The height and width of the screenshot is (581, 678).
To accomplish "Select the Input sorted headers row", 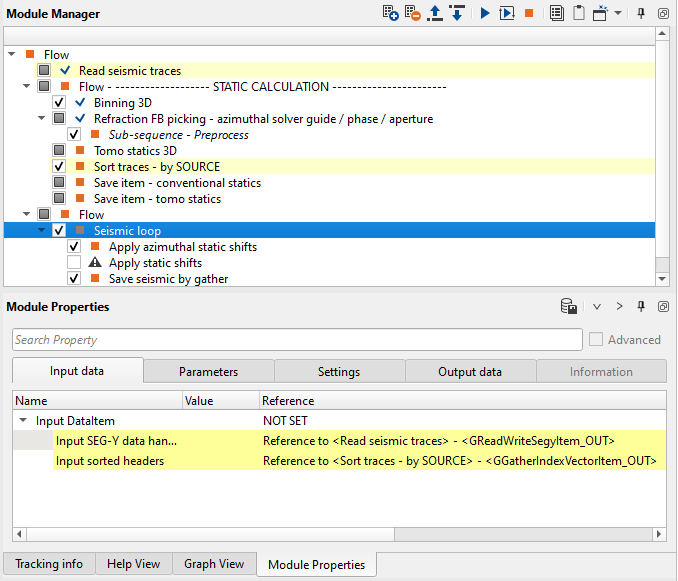I will click(x=110, y=461).
